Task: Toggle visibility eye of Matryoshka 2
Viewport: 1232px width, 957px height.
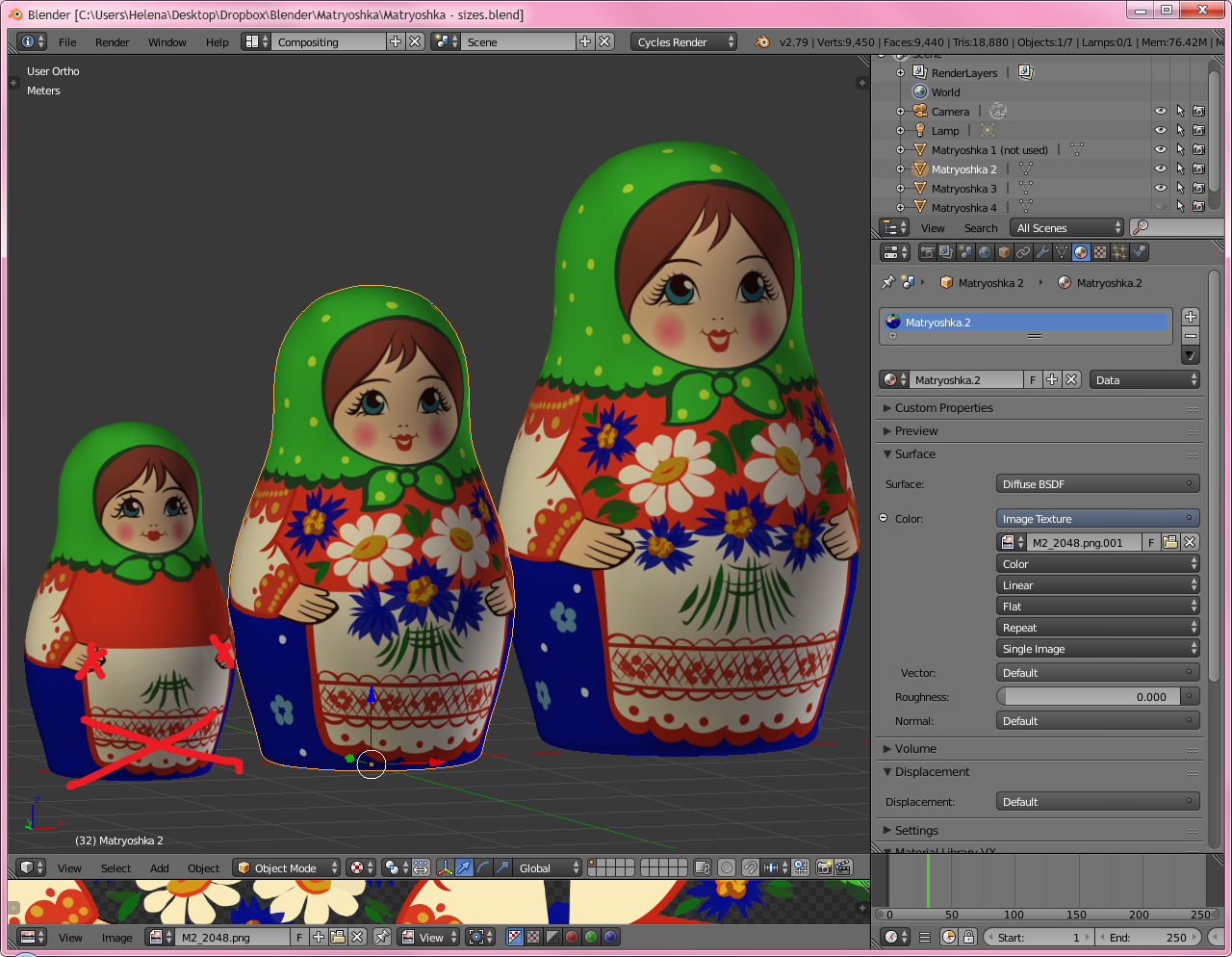Action: click(x=1161, y=168)
